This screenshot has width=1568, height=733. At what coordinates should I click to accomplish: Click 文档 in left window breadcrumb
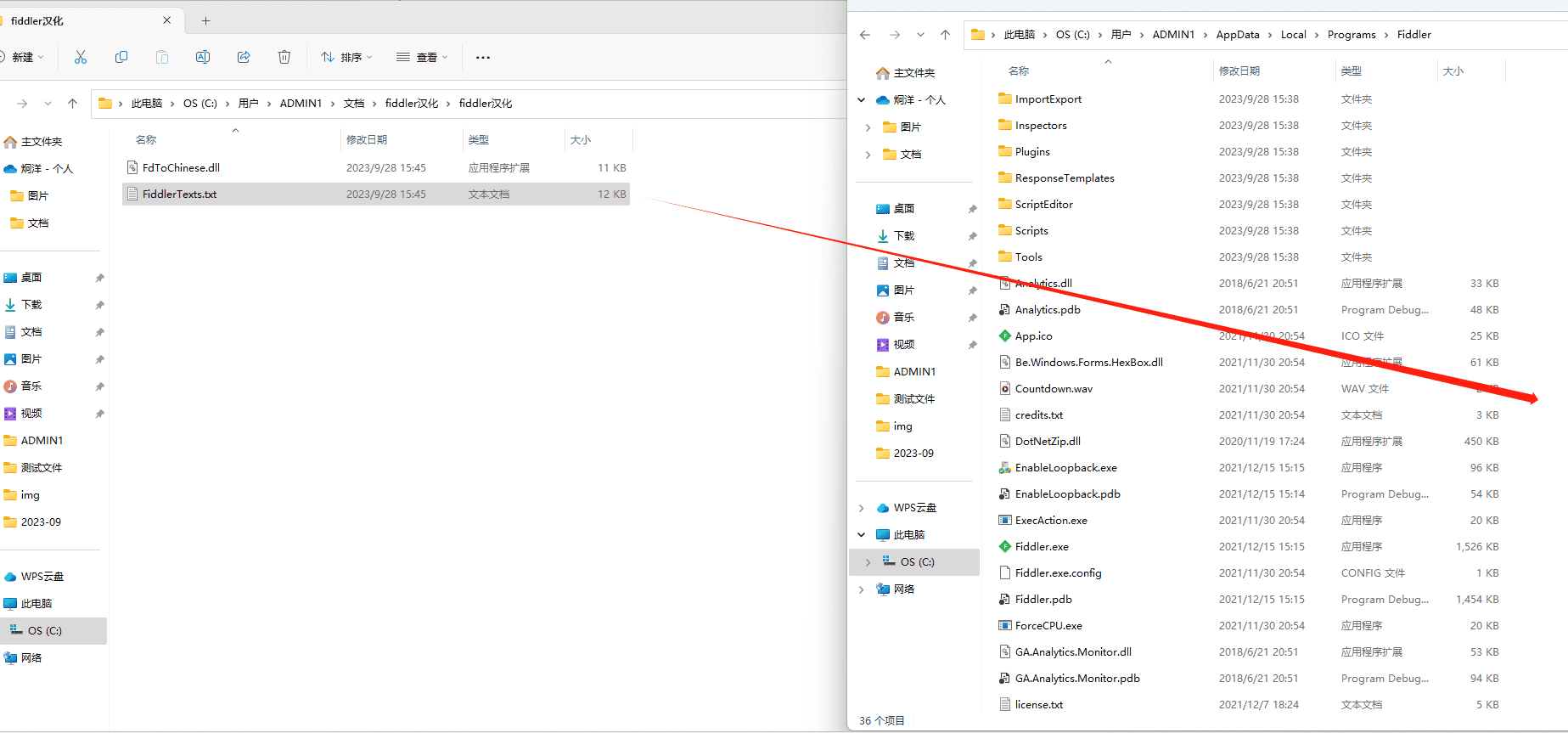click(x=354, y=104)
